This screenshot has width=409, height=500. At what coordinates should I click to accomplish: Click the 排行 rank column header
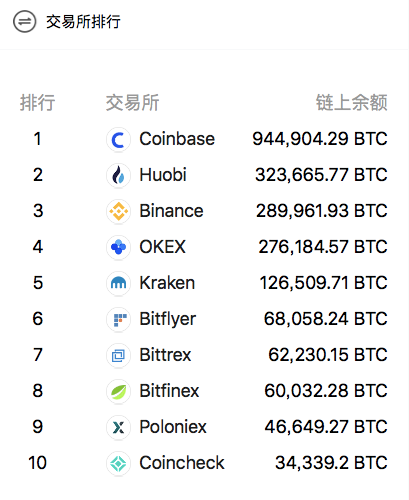coord(37,102)
